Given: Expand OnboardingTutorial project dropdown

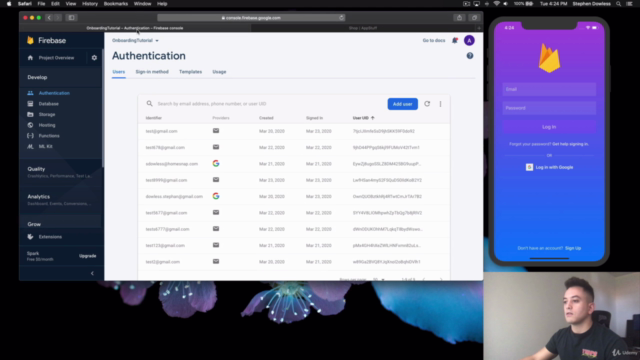Looking at the screenshot, I should (136, 40).
